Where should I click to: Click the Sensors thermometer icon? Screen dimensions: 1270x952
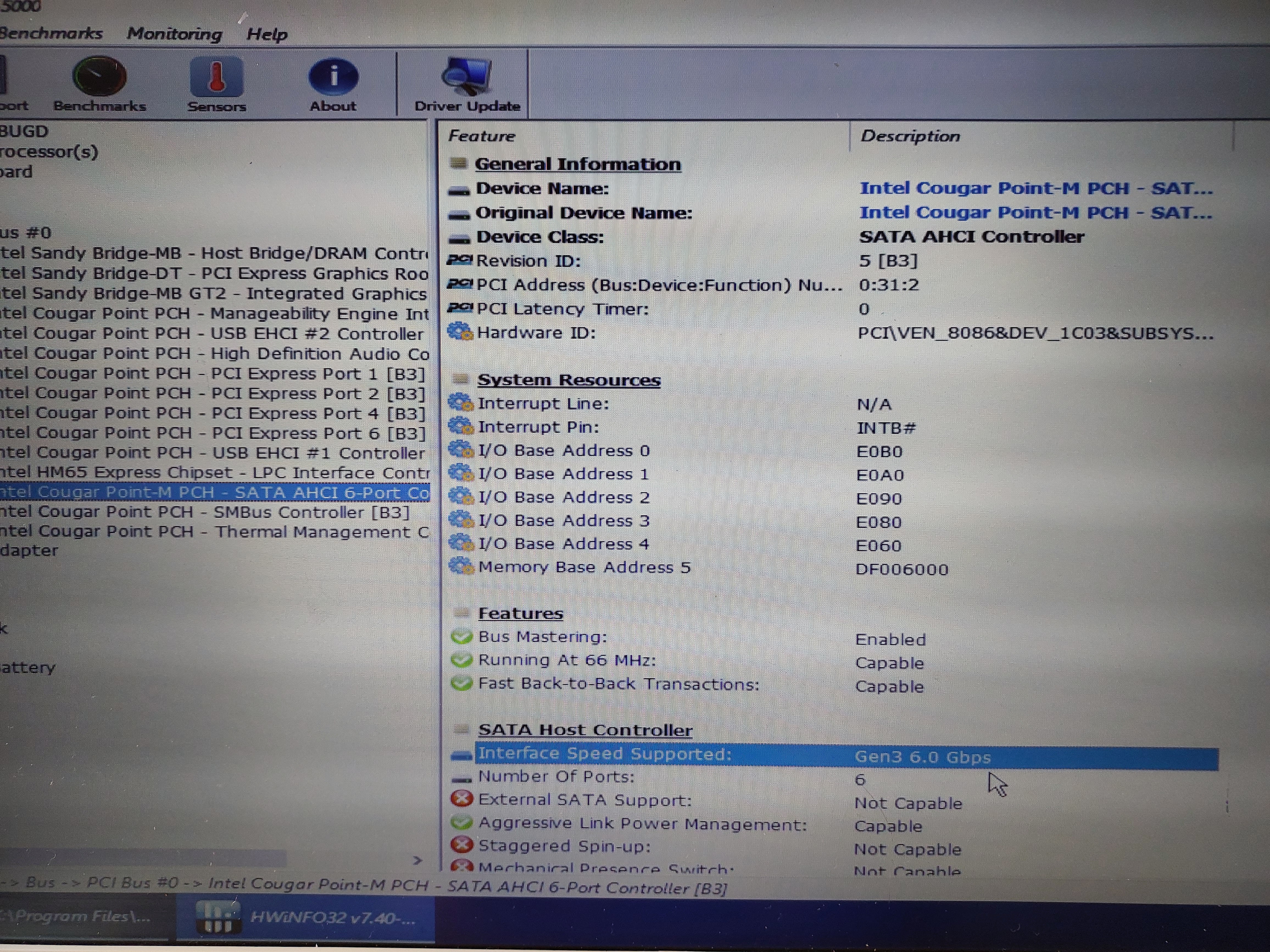coord(216,77)
